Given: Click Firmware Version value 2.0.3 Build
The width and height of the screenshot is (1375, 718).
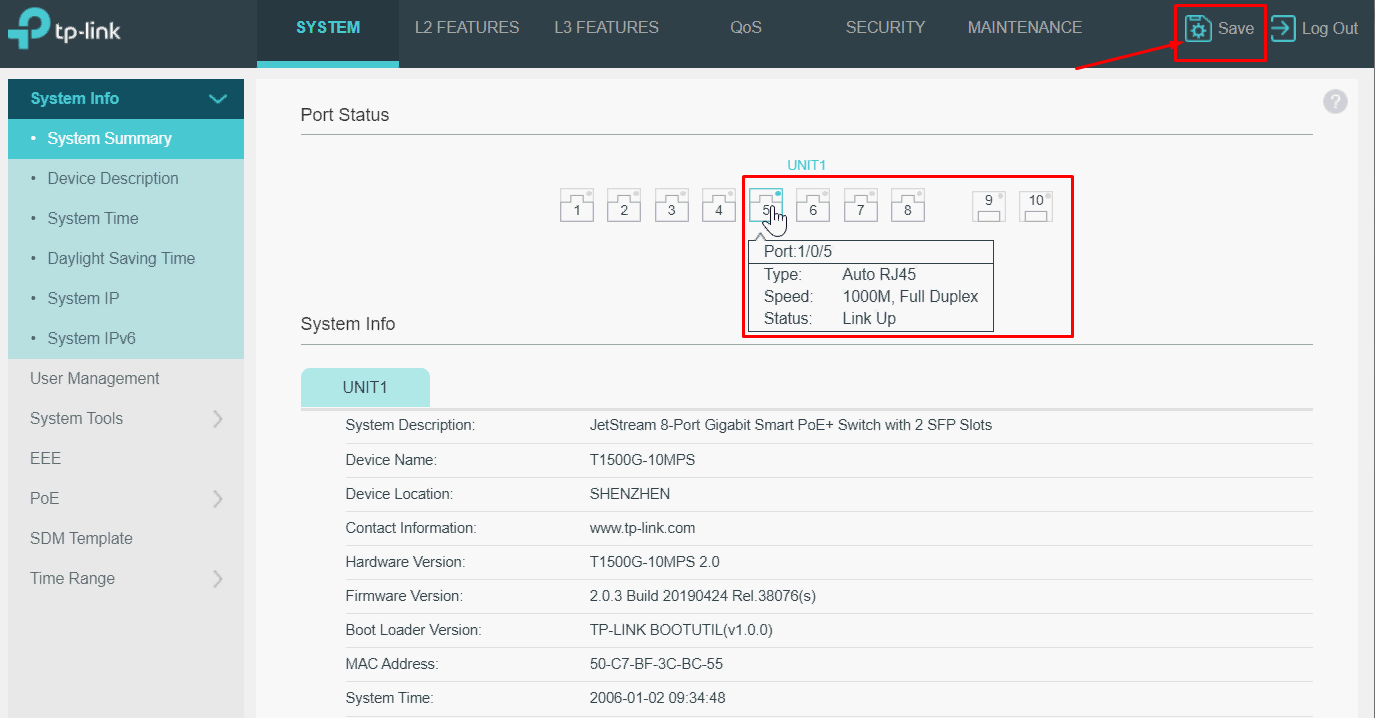Looking at the screenshot, I should tap(703, 596).
